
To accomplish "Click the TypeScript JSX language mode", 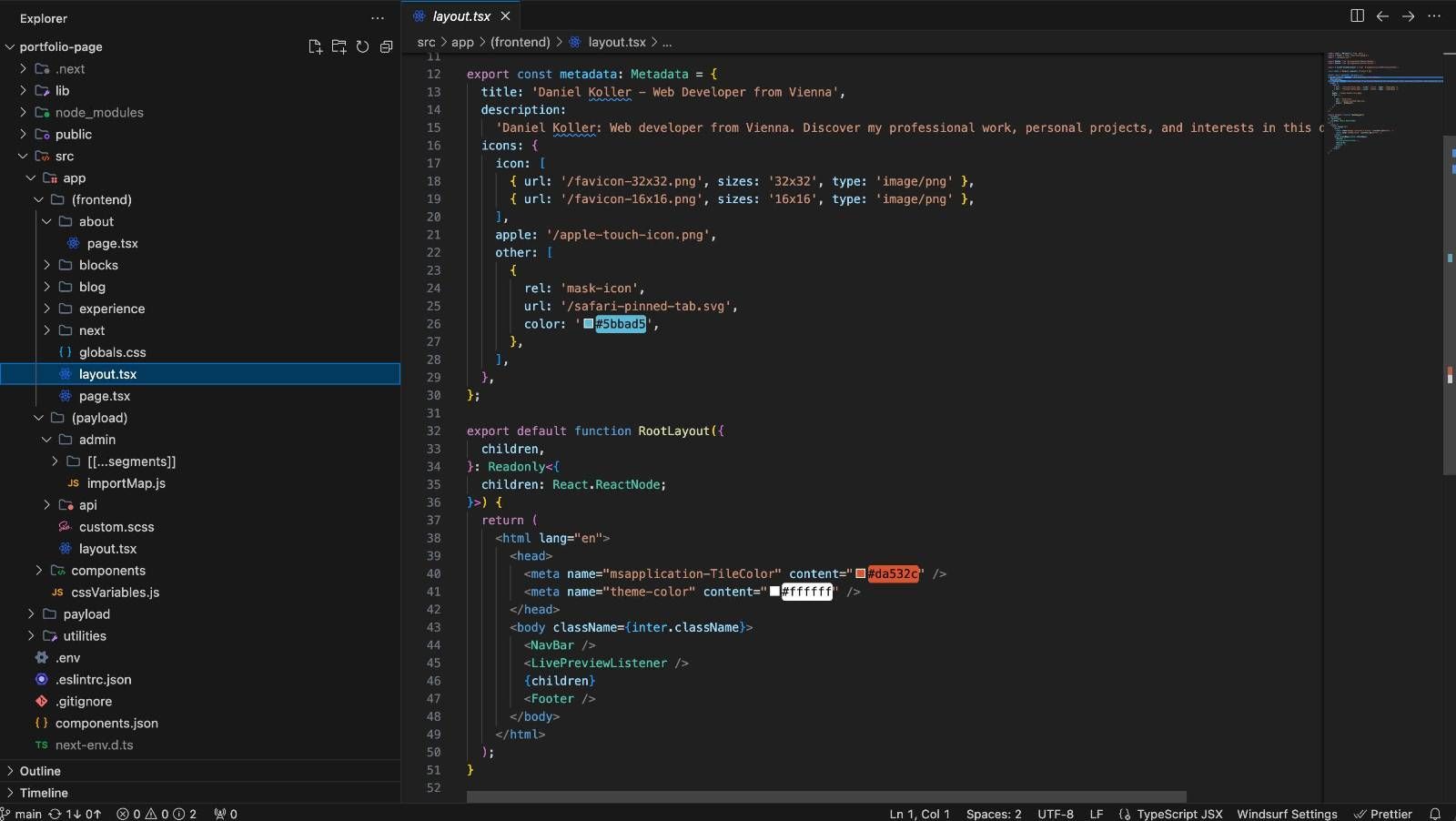I will [x=1170, y=814].
